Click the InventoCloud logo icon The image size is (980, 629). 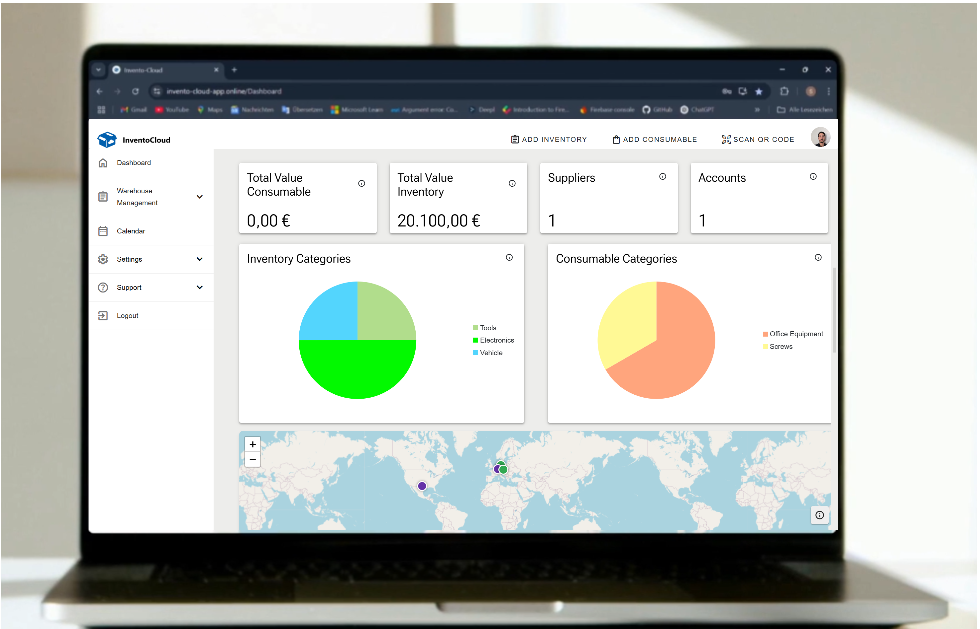click(x=107, y=139)
